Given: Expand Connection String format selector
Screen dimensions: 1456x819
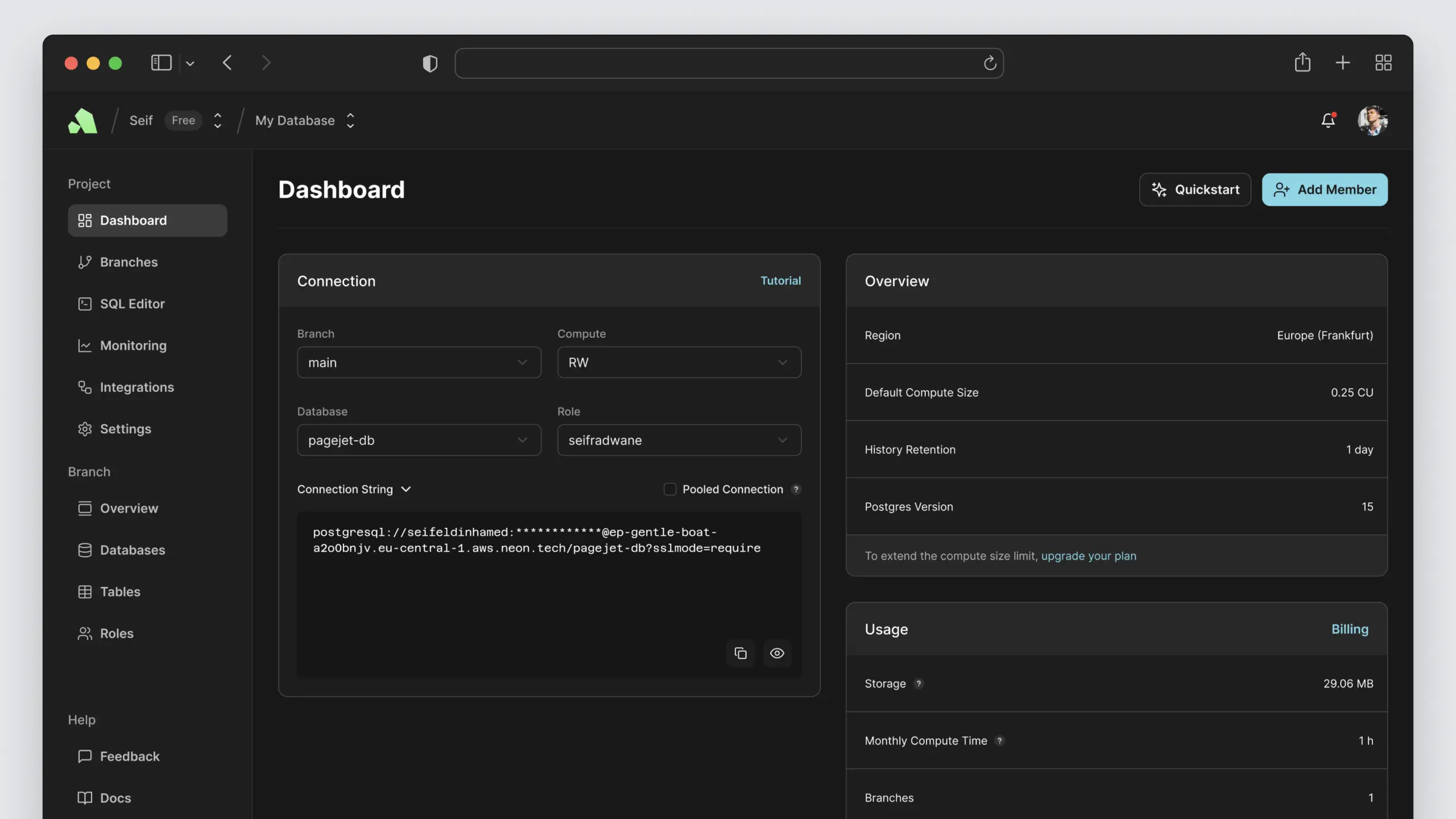Looking at the screenshot, I should [x=354, y=489].
